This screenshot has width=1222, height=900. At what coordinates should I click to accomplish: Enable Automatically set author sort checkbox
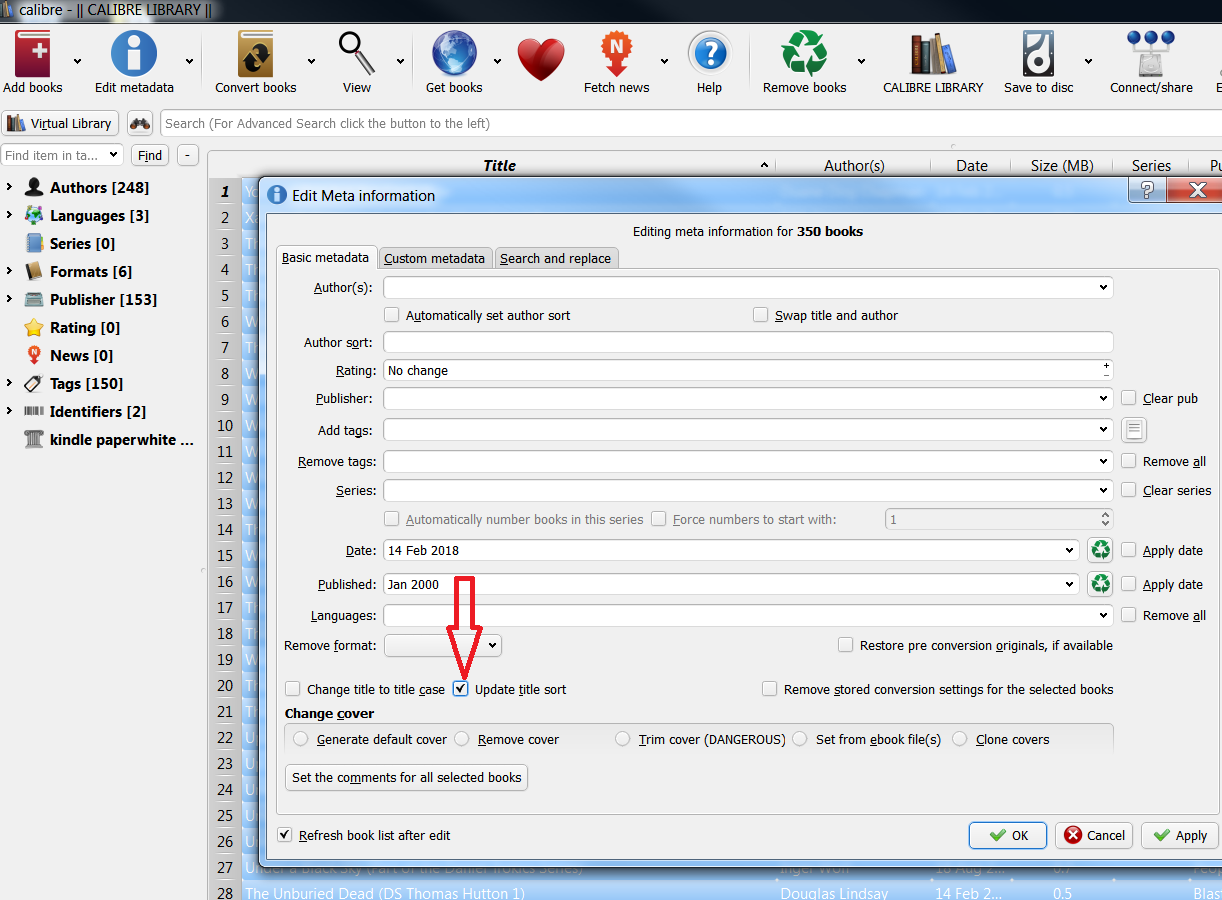point(392,315)
